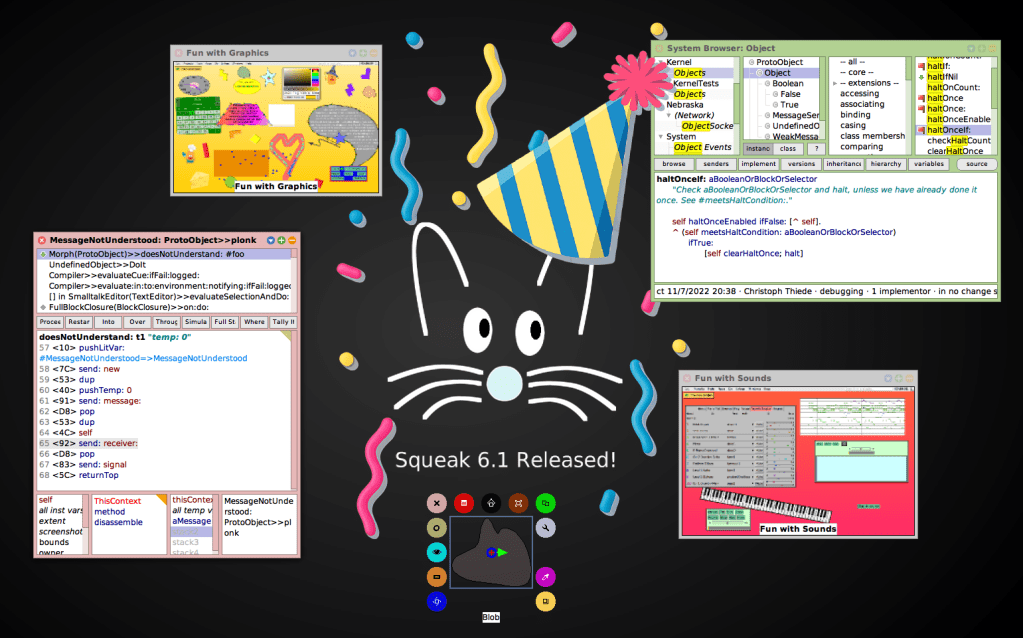
Task: Click the blue rotation center marker inside the Blob
Action: 491,553
